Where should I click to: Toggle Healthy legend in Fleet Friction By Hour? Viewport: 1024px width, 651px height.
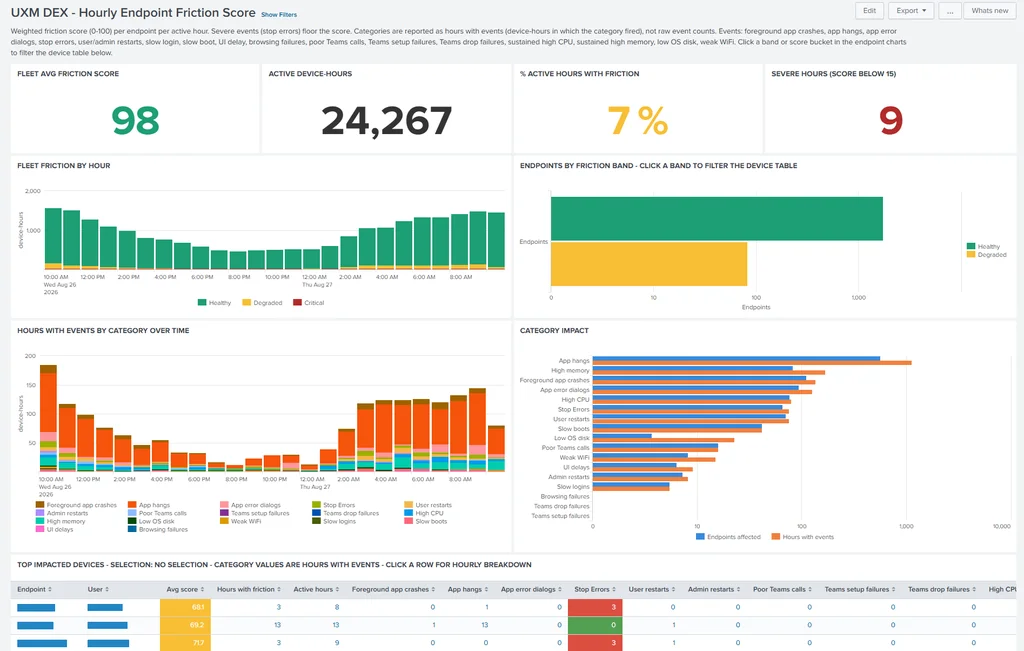(x=214, y=303)
